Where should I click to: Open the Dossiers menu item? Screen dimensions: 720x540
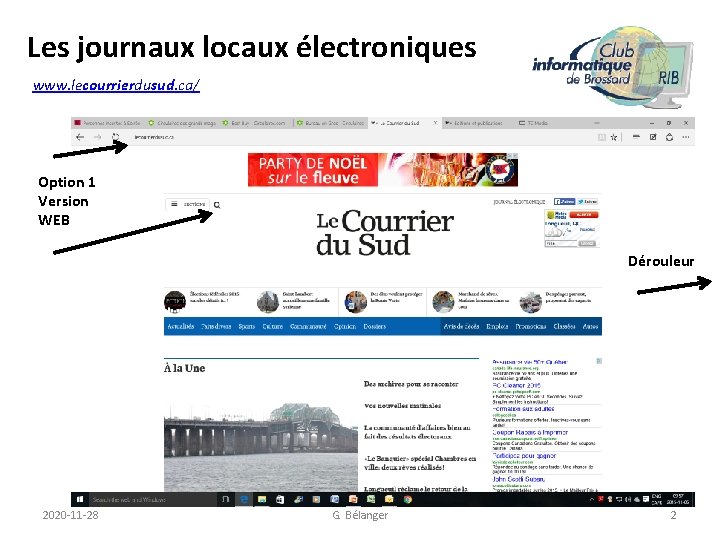click(x=375, y=326)
